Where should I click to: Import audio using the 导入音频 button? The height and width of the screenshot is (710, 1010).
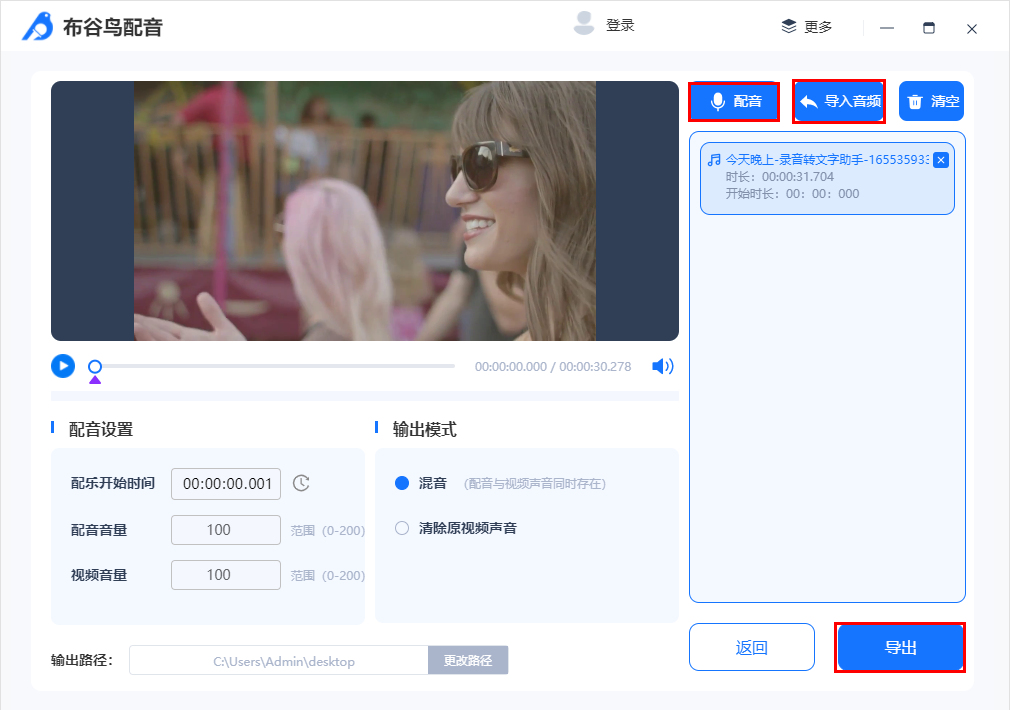point(838,101)
